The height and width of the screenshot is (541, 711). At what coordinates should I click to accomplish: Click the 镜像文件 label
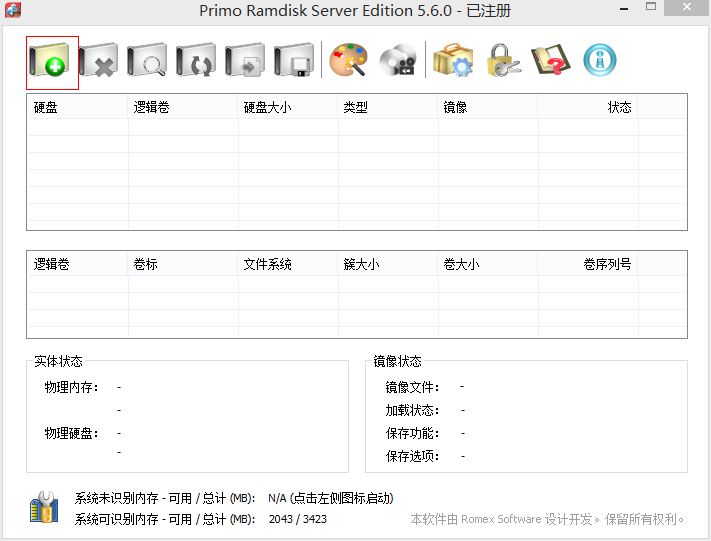click(x=412, y=387)
